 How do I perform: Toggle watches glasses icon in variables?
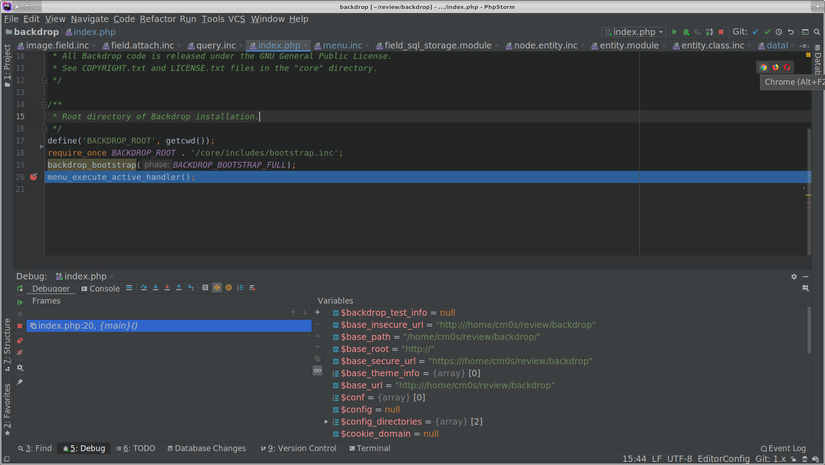point(317,370)
